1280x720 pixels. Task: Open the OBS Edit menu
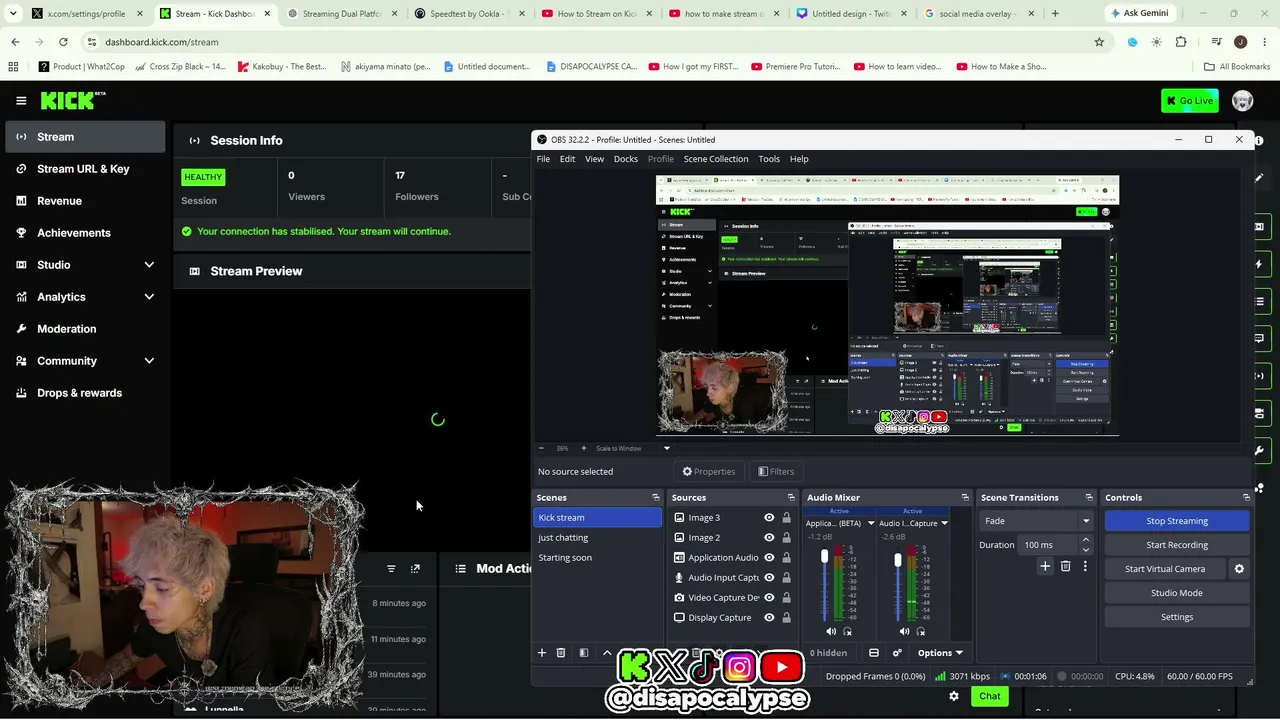567,159
